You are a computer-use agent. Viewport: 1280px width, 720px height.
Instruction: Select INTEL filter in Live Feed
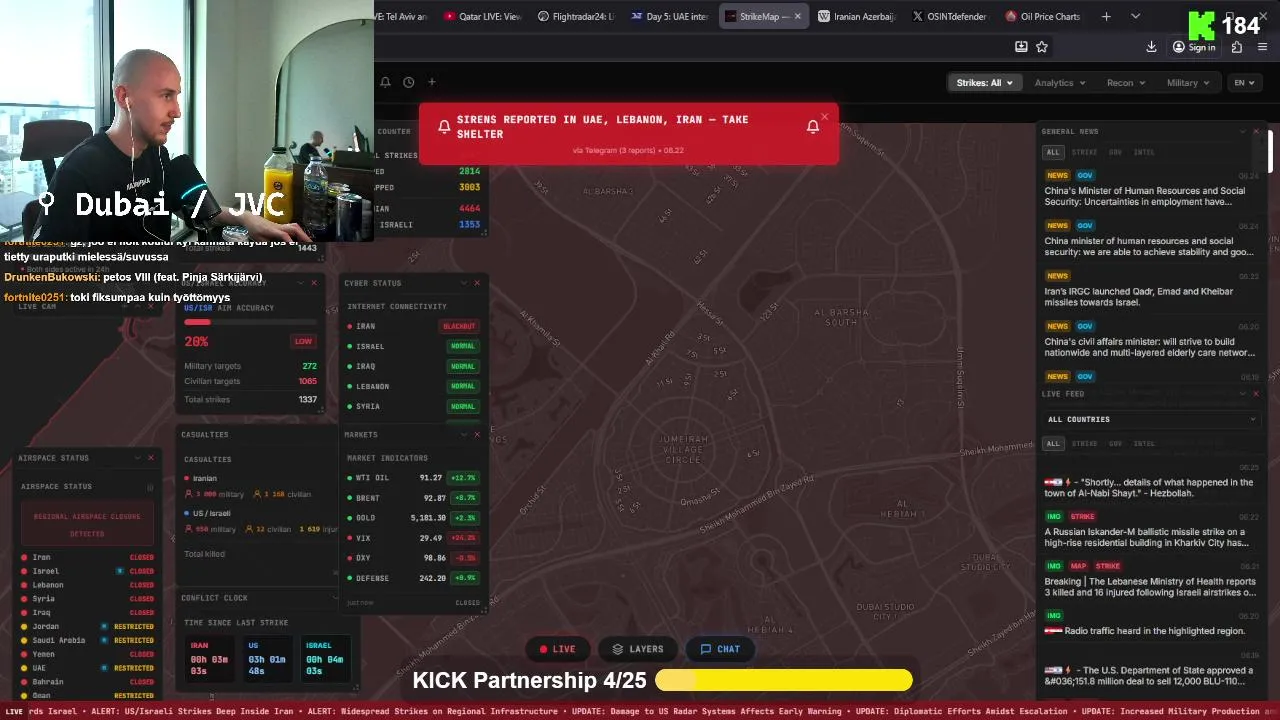tap(1144, 443)
